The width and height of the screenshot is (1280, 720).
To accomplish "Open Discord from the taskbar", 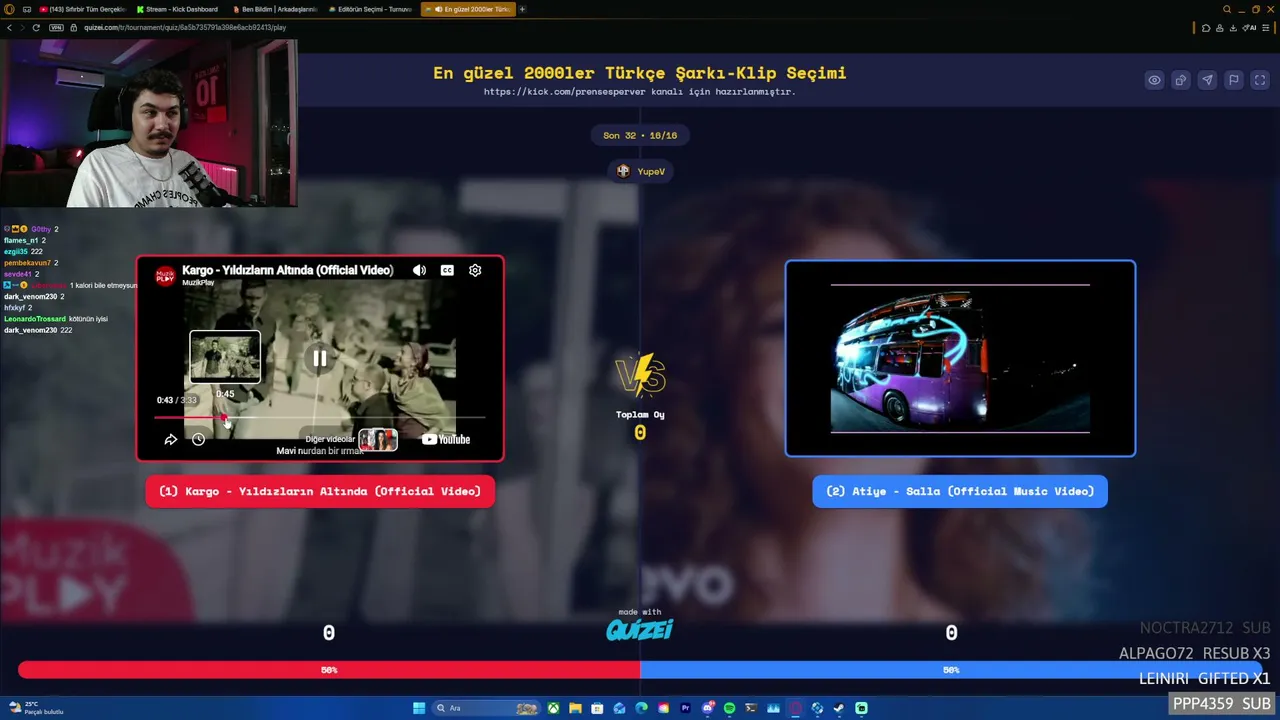I will pos(708,708).
